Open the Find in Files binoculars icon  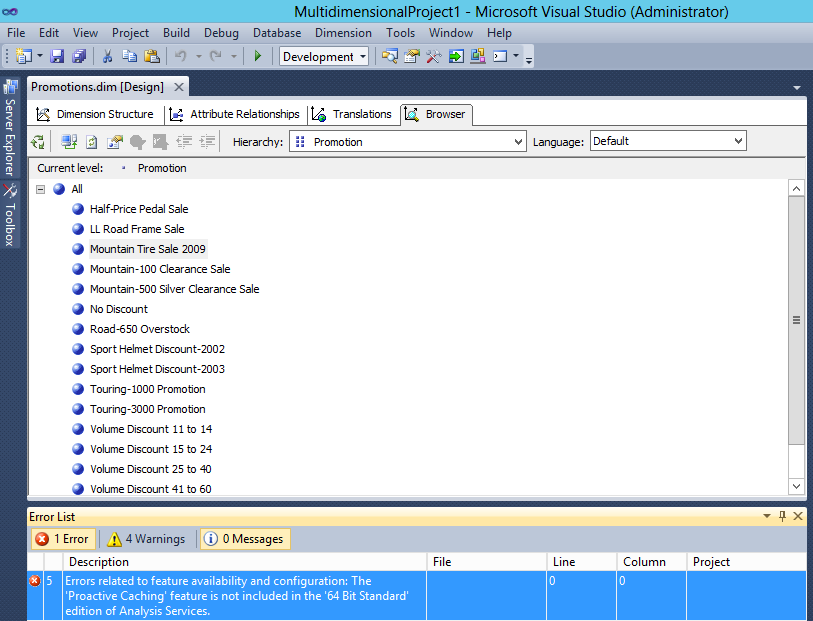(390, 56)
